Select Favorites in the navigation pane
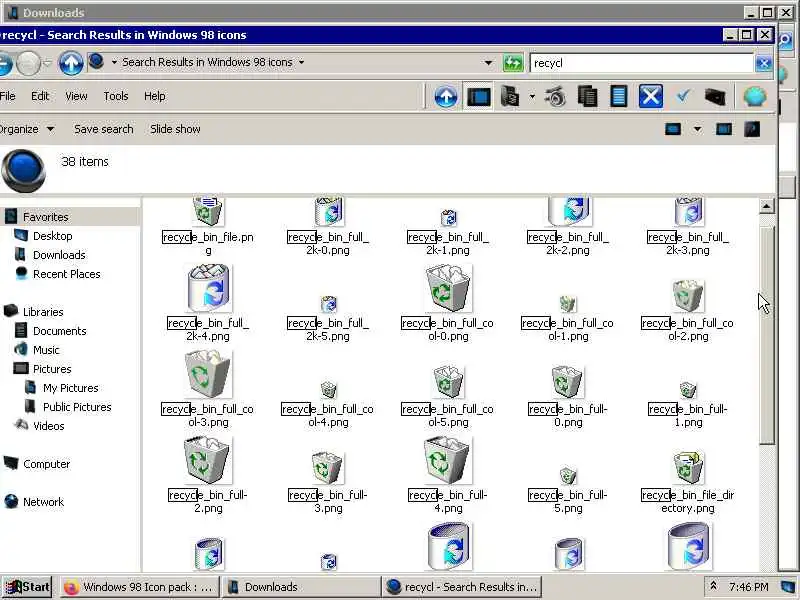Image resolution: width=800 pixels, height=600 pixels. pyautogui.click(x=45, y=217)
